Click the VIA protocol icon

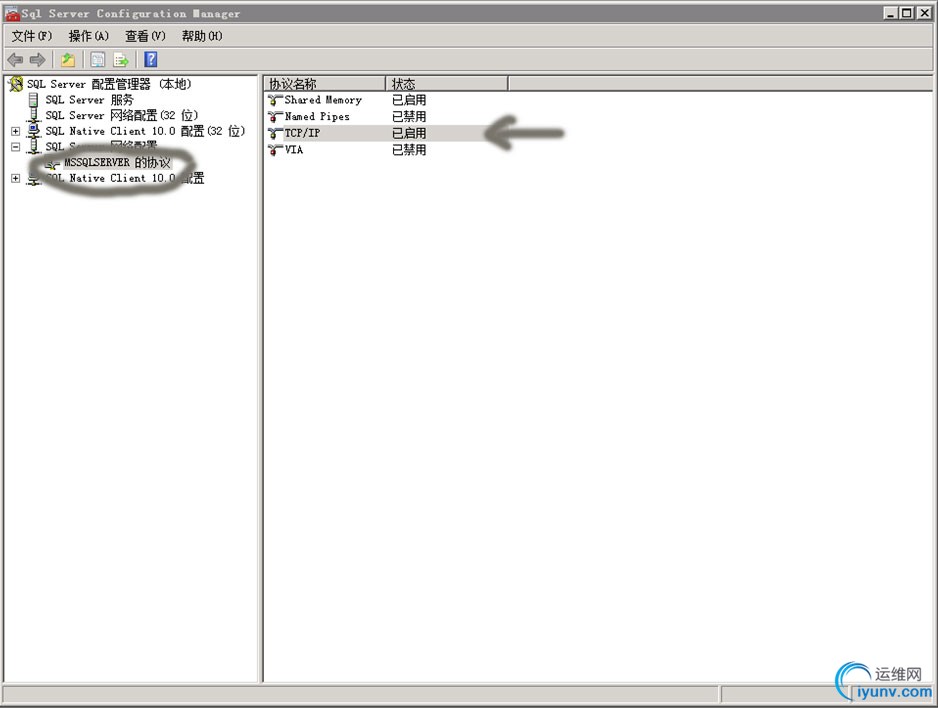pos(275,150)
